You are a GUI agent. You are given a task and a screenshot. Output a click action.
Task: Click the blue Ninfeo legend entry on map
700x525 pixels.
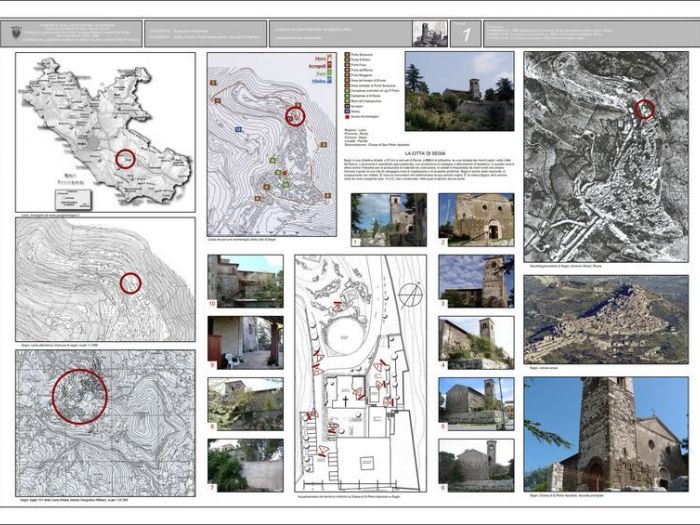(x=321, y=81)
